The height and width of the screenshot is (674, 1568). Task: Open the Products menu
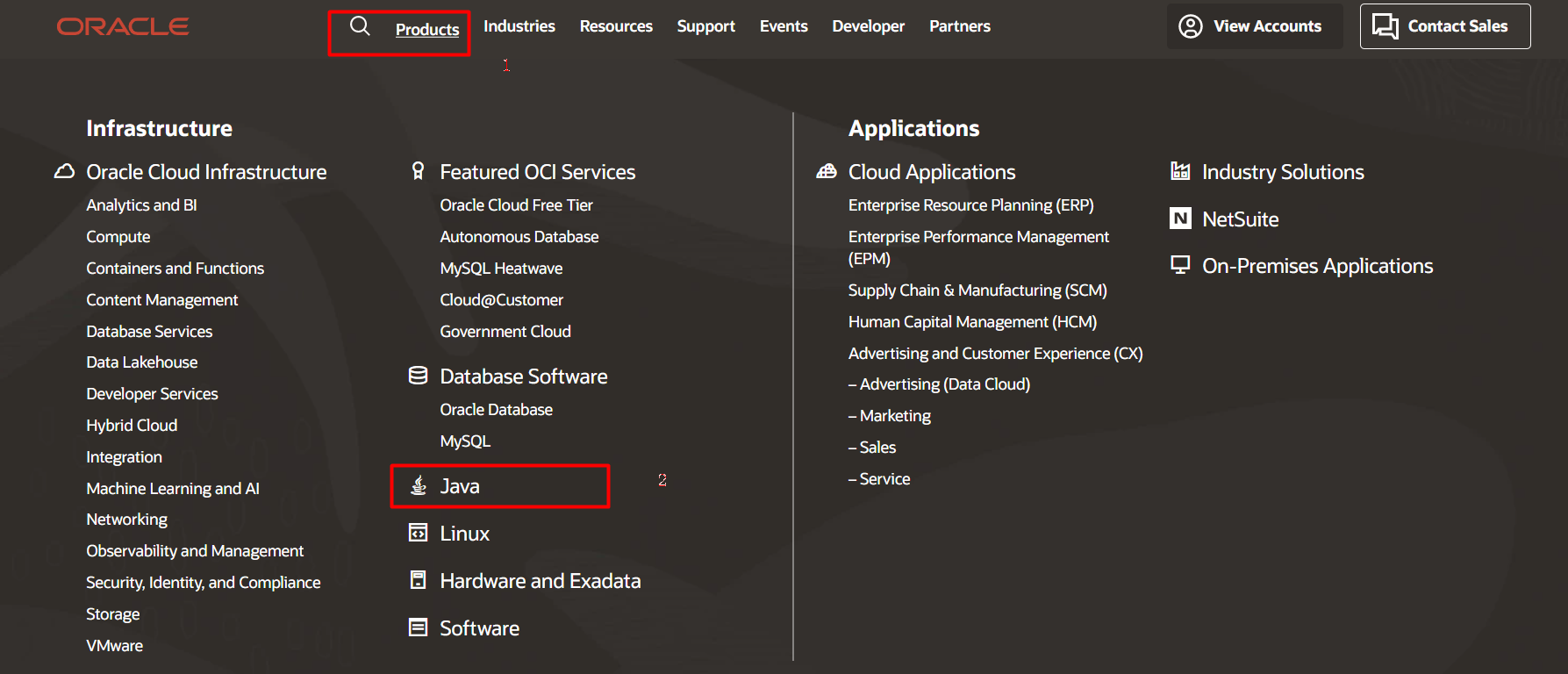click(427, 29)
